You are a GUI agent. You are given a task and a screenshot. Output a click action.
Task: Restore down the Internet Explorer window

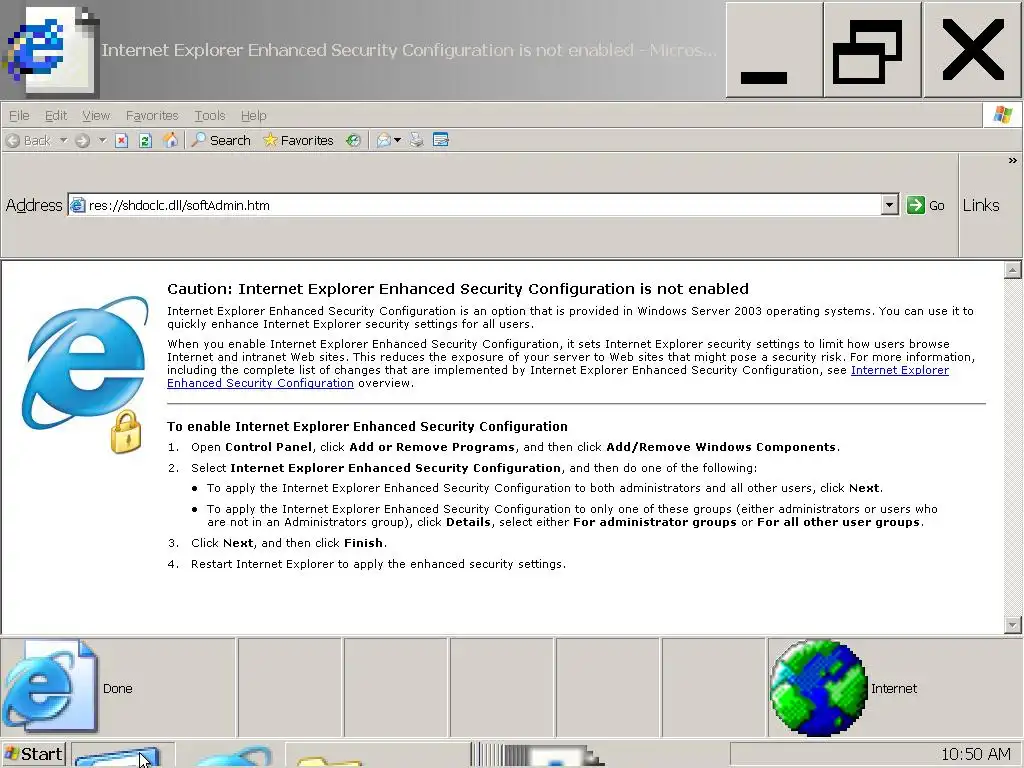pos(872,50)
